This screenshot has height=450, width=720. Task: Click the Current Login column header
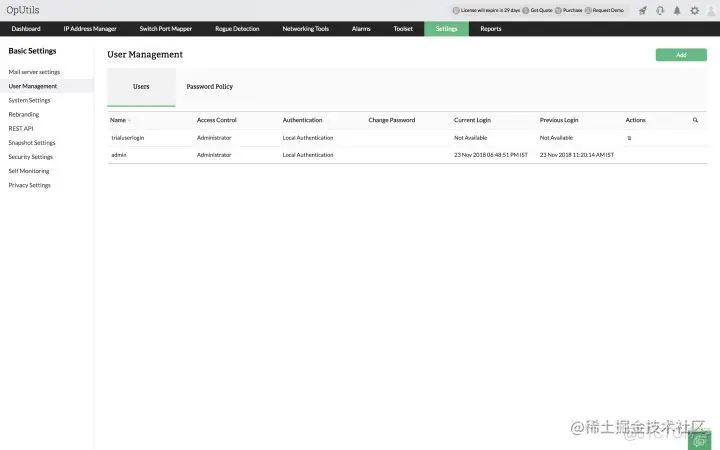coord(472,120)
